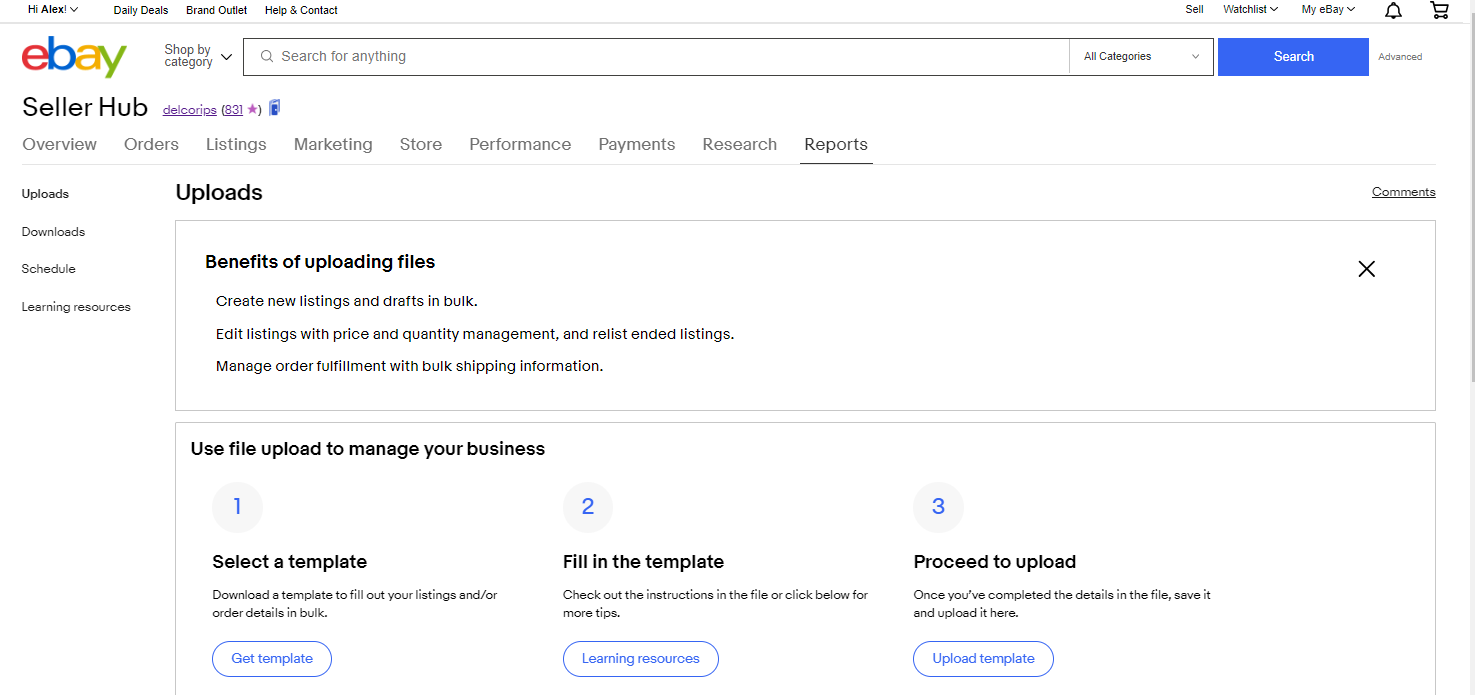Viewport: 1475px width, 695px height.
Task: Switch to the Payments tab
Action: click(x=636, y=144)
